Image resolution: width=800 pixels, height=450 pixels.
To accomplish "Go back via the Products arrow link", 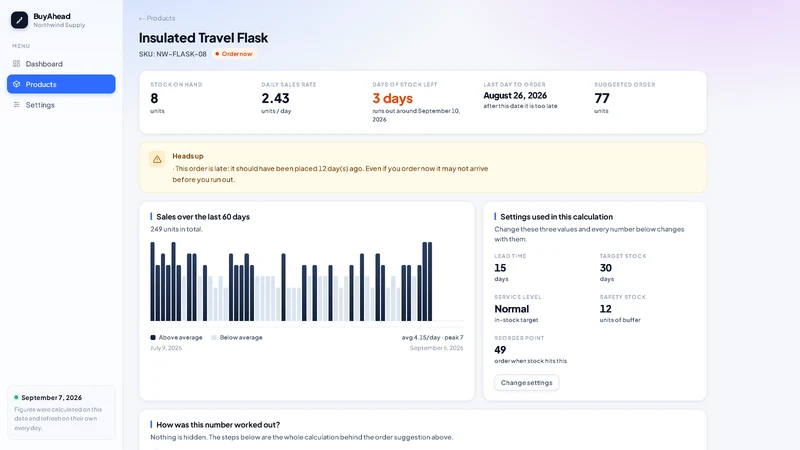I will pos(157,18).
